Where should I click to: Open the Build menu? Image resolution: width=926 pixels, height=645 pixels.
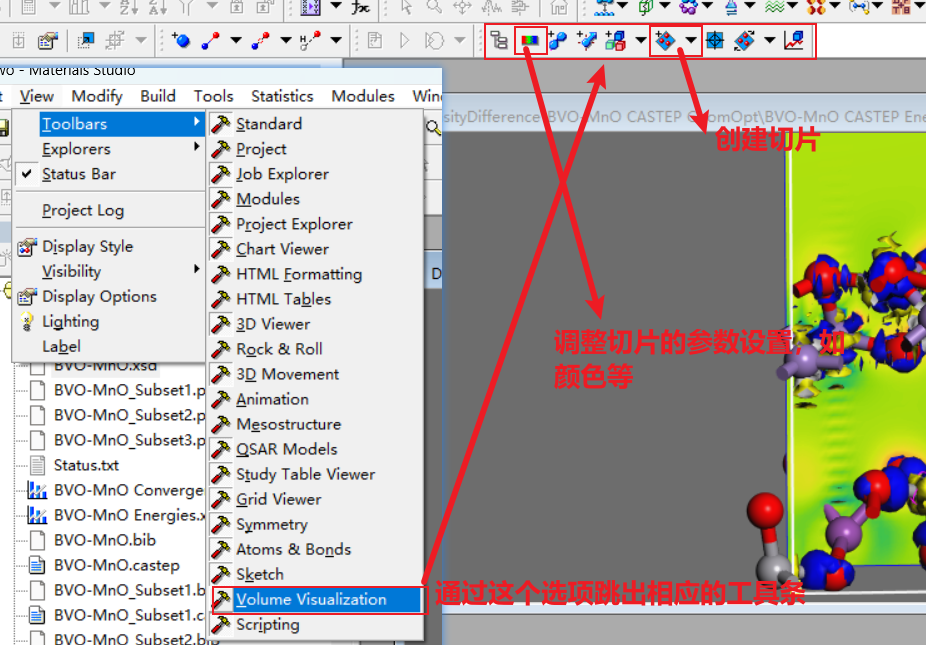coord(158,96)
